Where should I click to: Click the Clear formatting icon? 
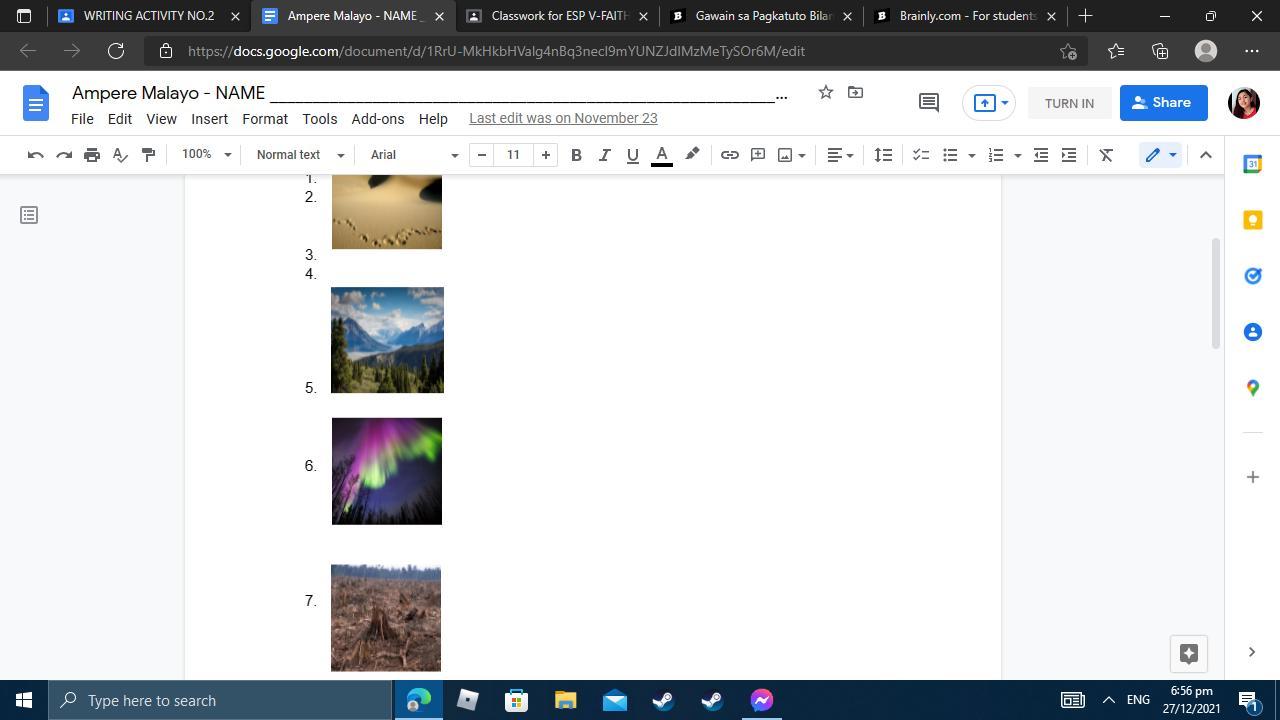[x=1106, y=155]
